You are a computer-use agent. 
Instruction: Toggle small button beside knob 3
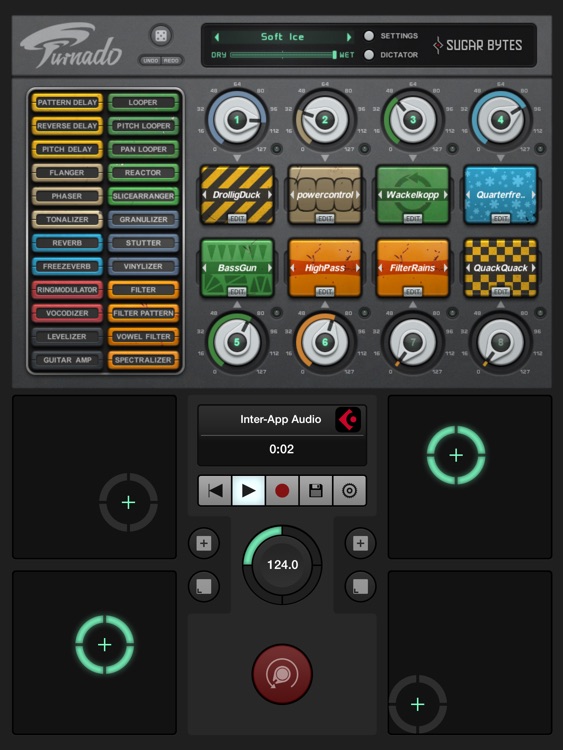pos(453,149)
